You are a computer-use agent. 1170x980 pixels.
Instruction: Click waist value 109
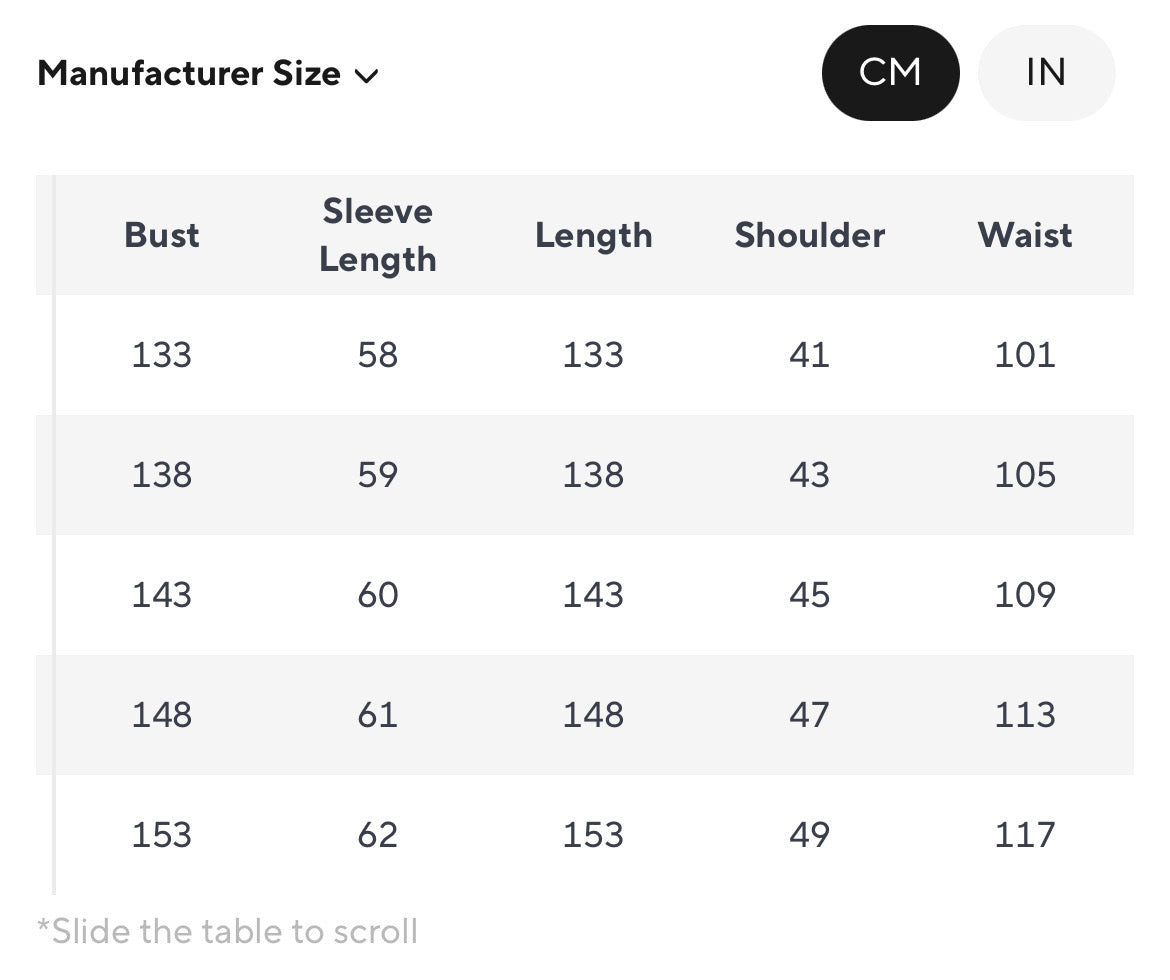click(1025, 595)
